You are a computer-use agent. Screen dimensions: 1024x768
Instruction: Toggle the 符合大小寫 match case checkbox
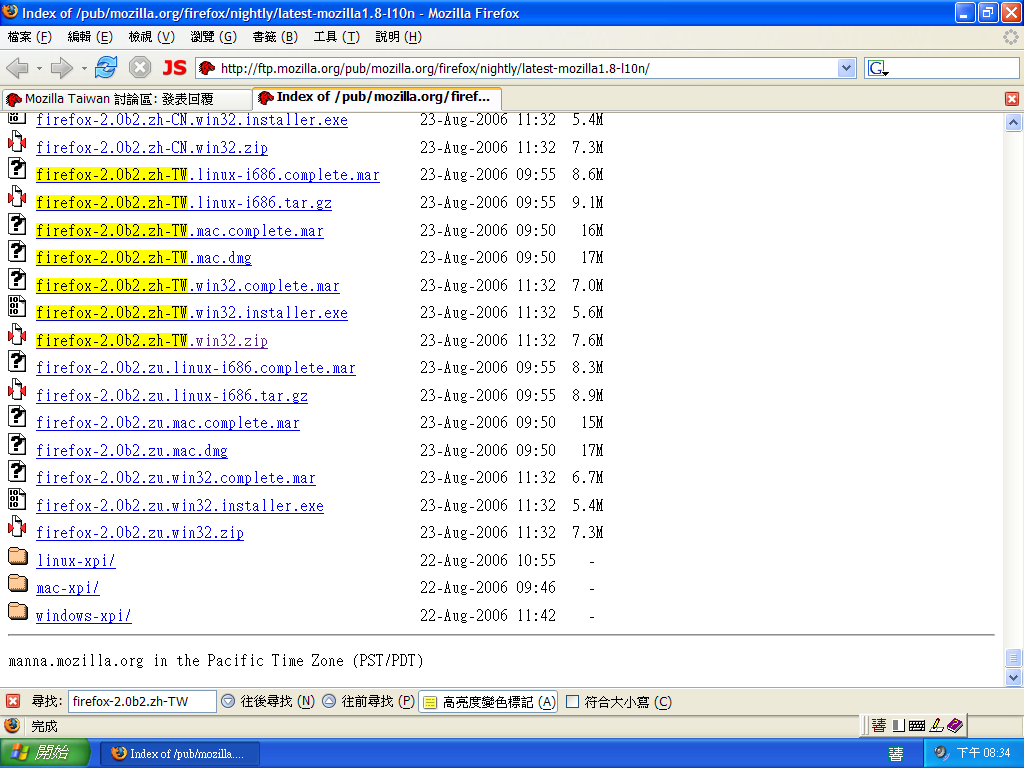[573, 701]
